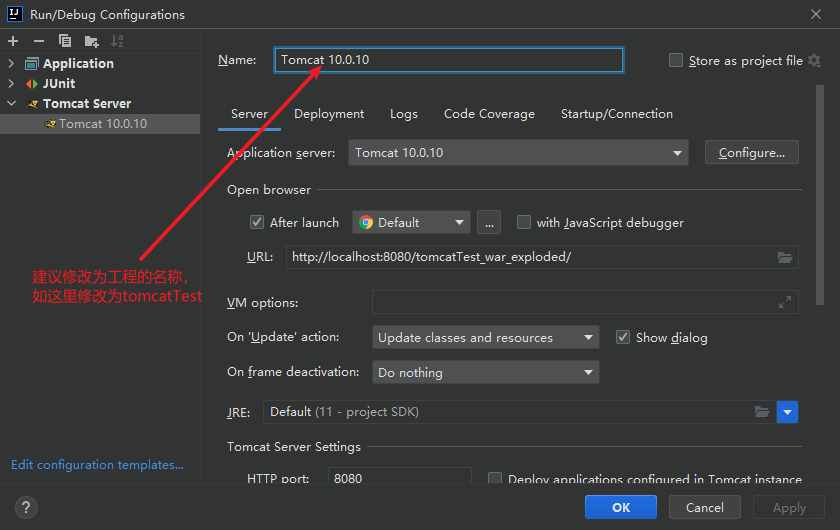Screen dimensions: 840x530
Task: Click the gear icon beside Store as project file
Action: coord(815,61)
